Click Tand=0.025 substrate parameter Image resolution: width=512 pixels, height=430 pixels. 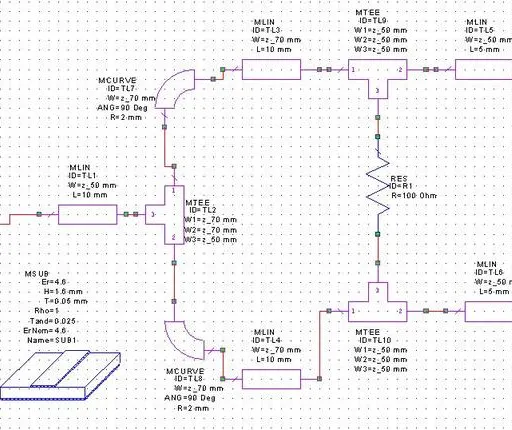[53, 321]
